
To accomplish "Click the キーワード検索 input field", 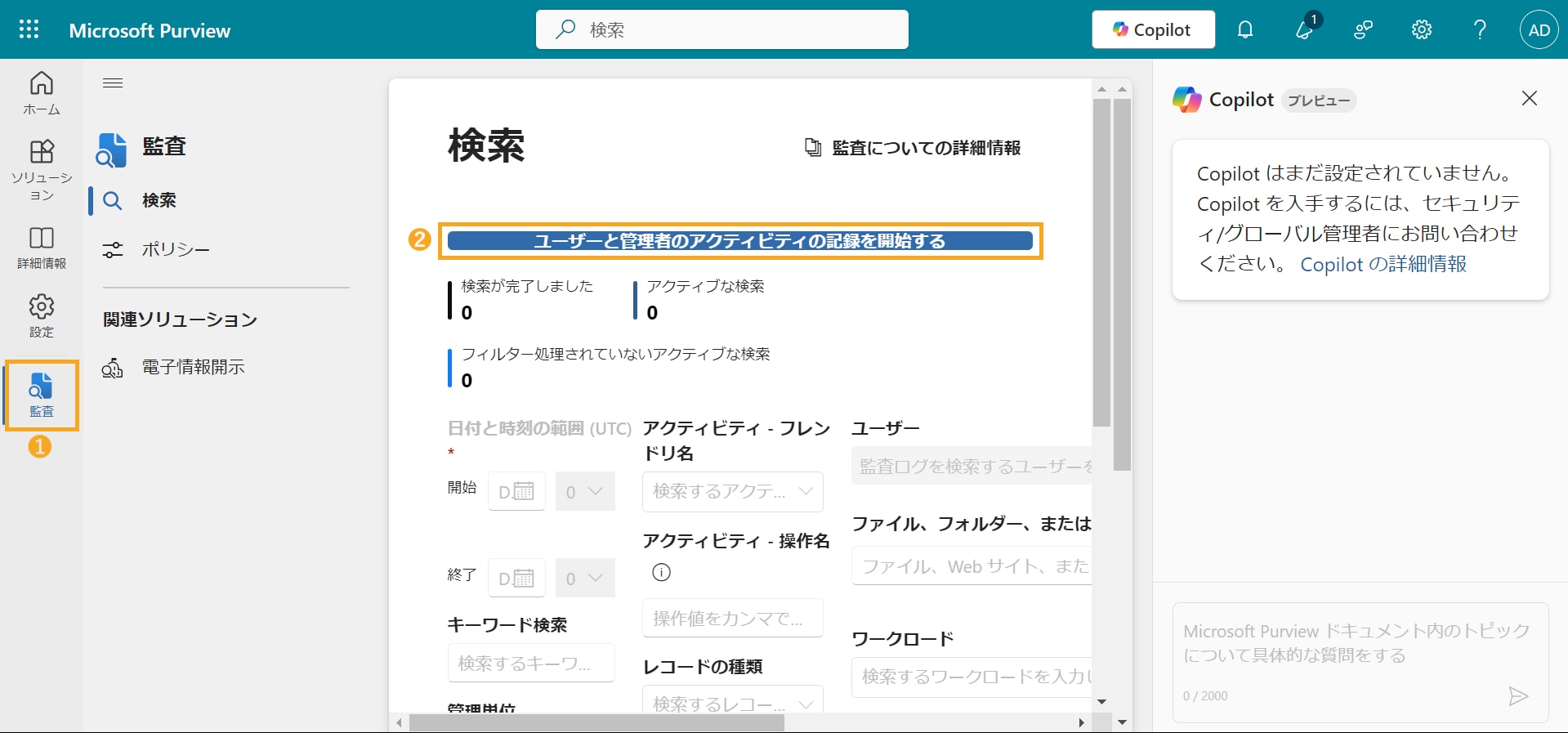I will [531, 663].
